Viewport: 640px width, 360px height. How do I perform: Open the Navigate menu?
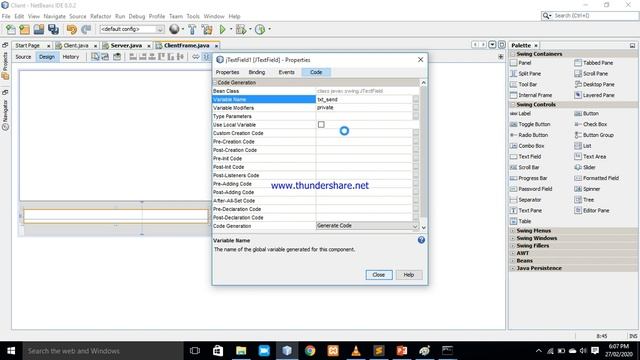tap(54, 16)
